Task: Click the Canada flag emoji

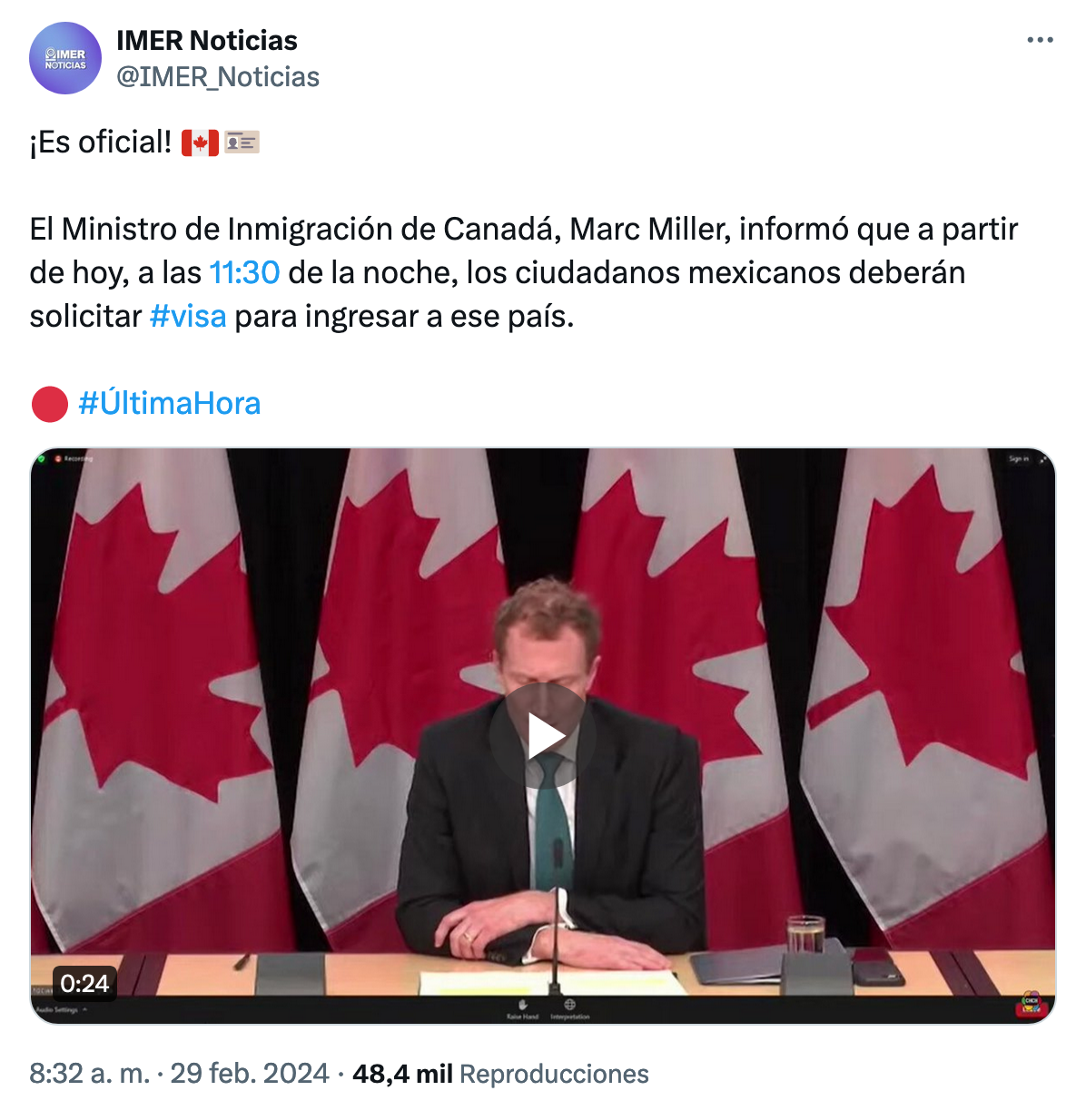Action: click(x=200, y=142)
